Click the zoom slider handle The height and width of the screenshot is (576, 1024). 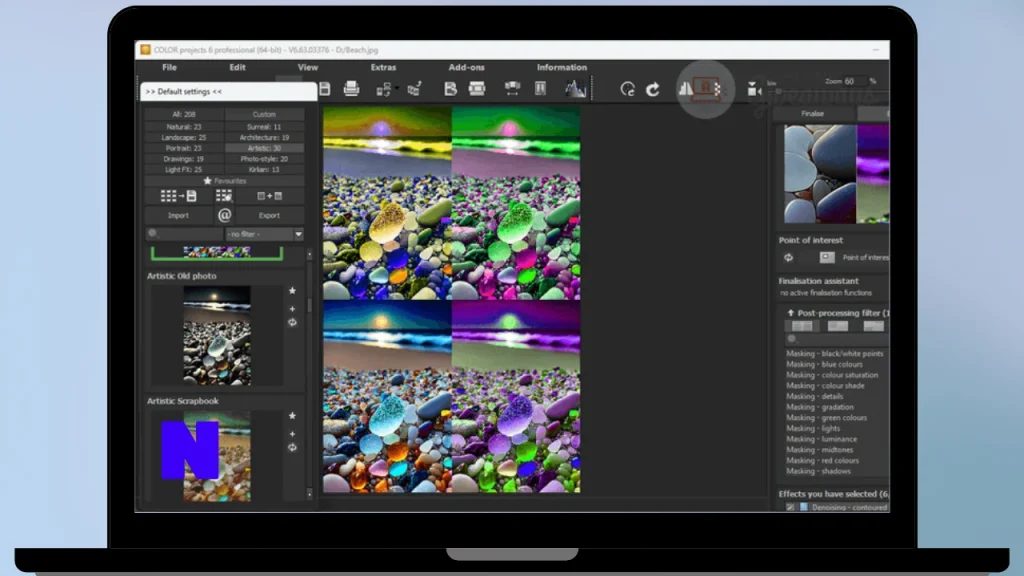click(779, 92)
